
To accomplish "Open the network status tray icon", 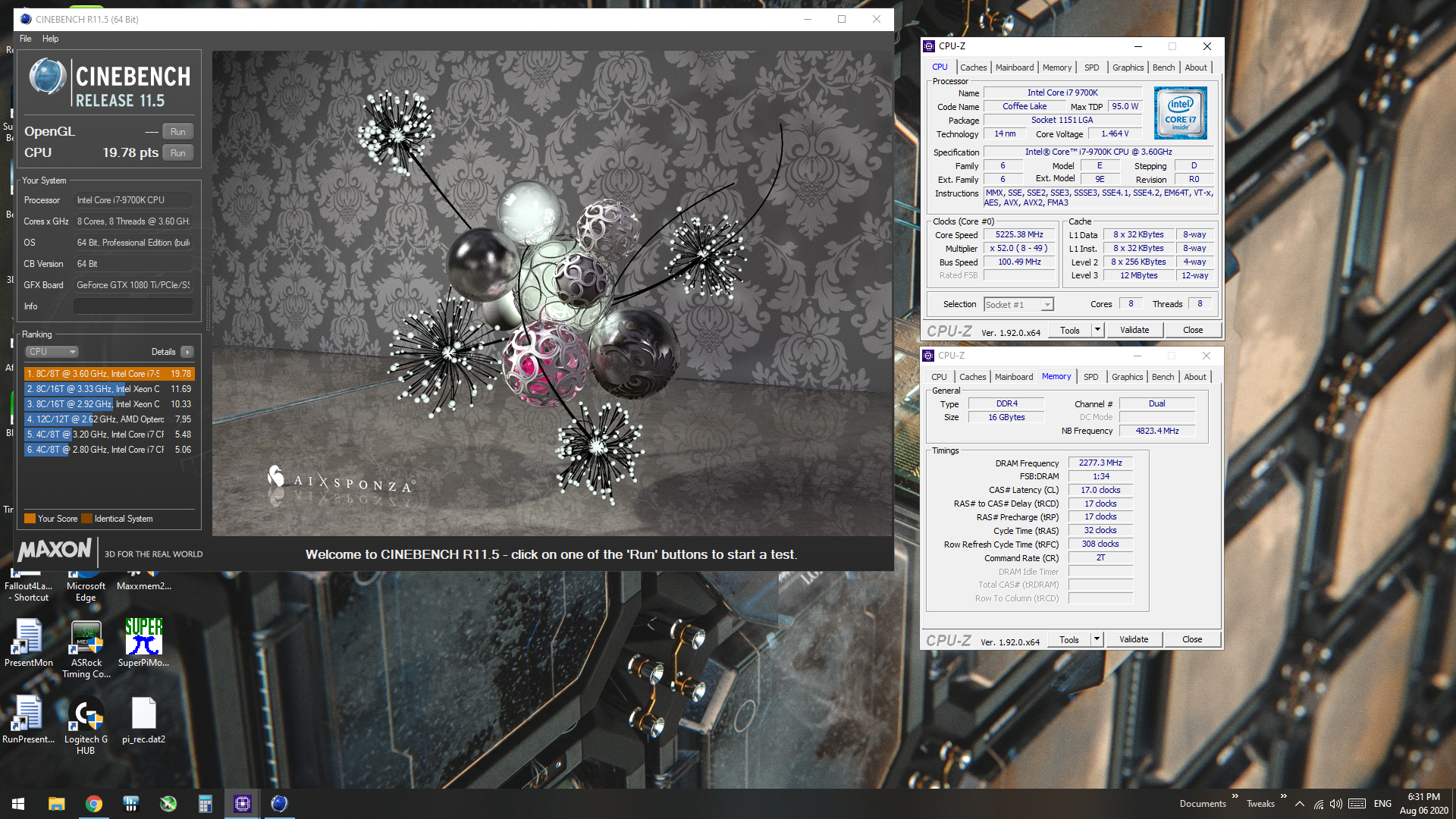I will pos(1319,804).
